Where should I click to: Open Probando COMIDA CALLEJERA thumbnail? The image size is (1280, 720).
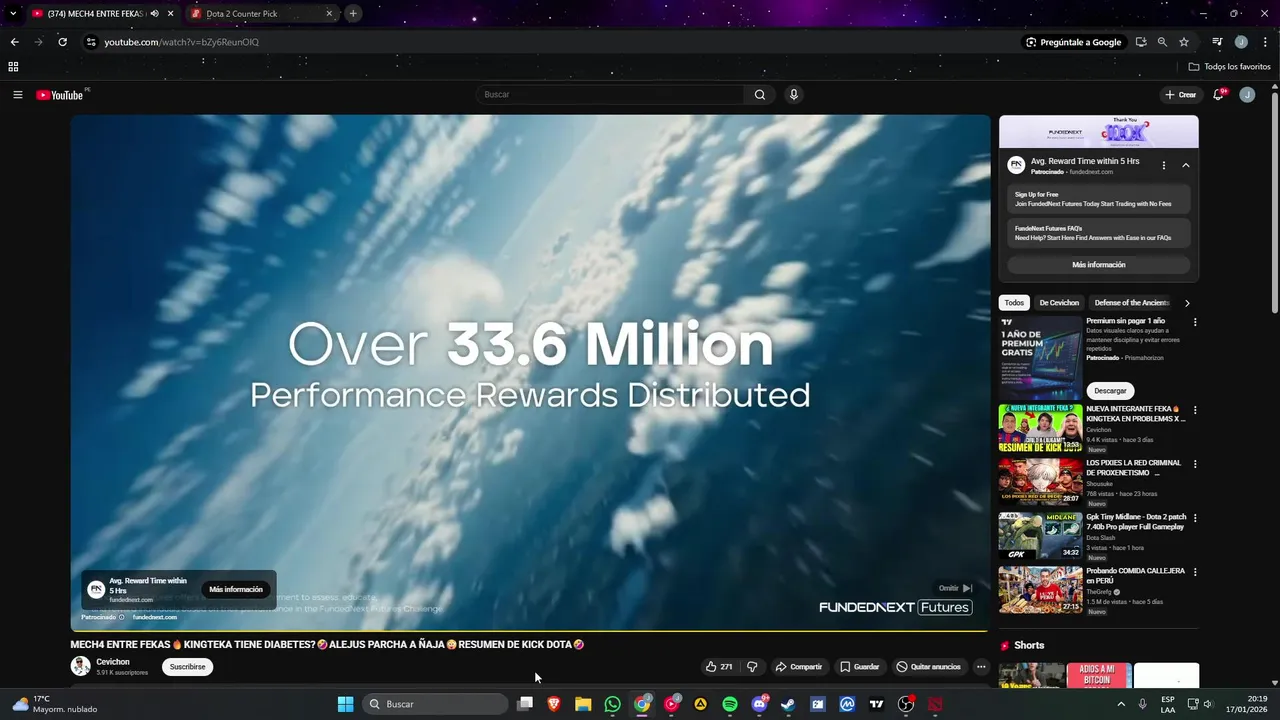click(1040, 591)
